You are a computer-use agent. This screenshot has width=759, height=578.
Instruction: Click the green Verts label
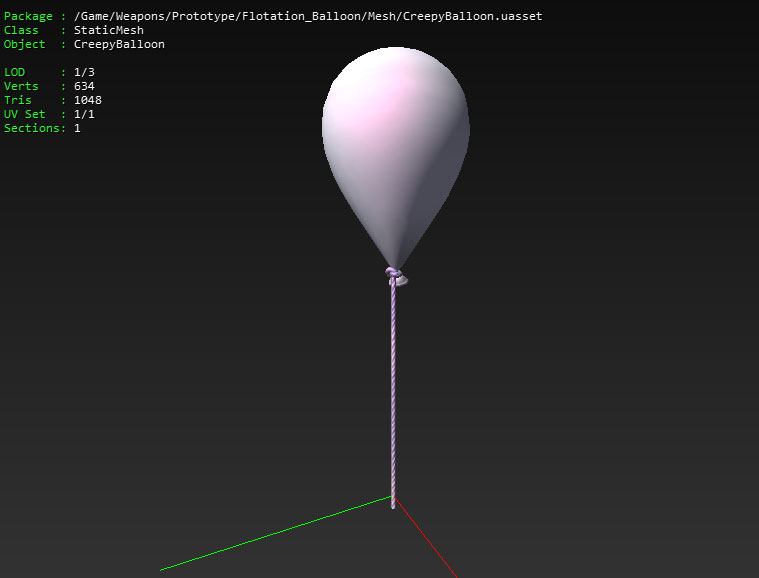click(x=22, y=87)
